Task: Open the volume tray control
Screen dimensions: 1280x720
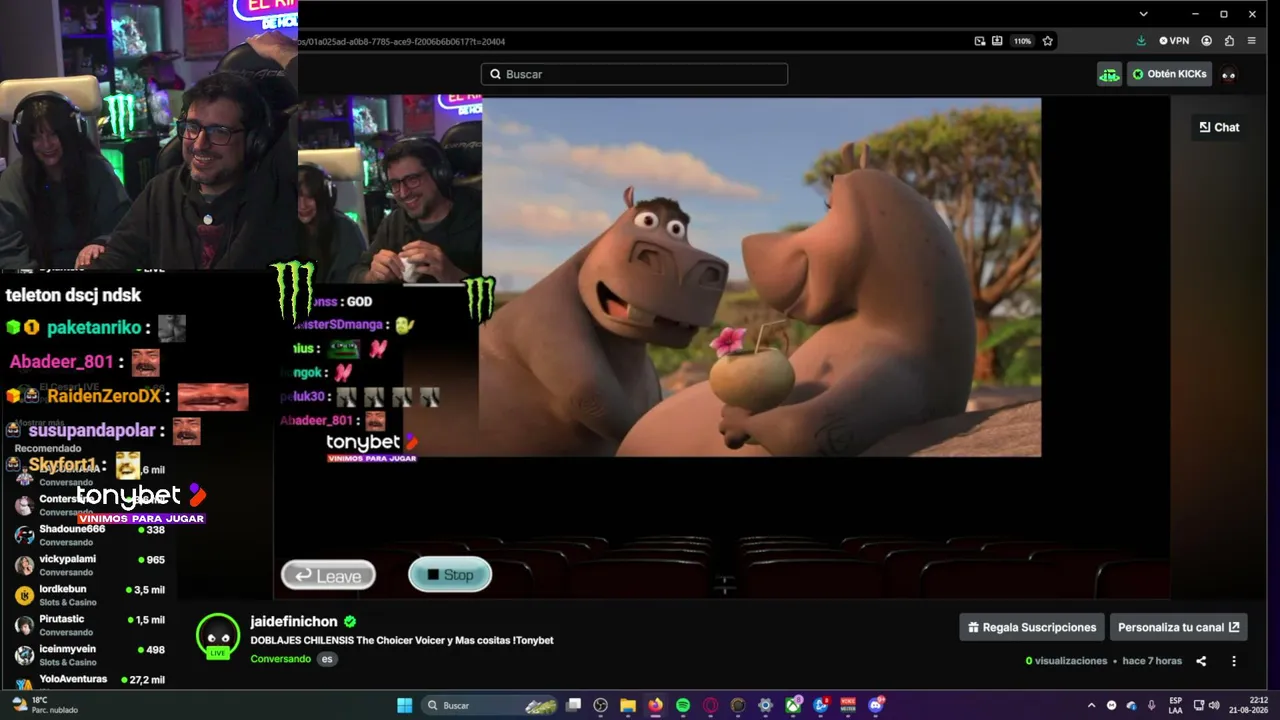Action: pyautogui.click(x=1216, y=705)
